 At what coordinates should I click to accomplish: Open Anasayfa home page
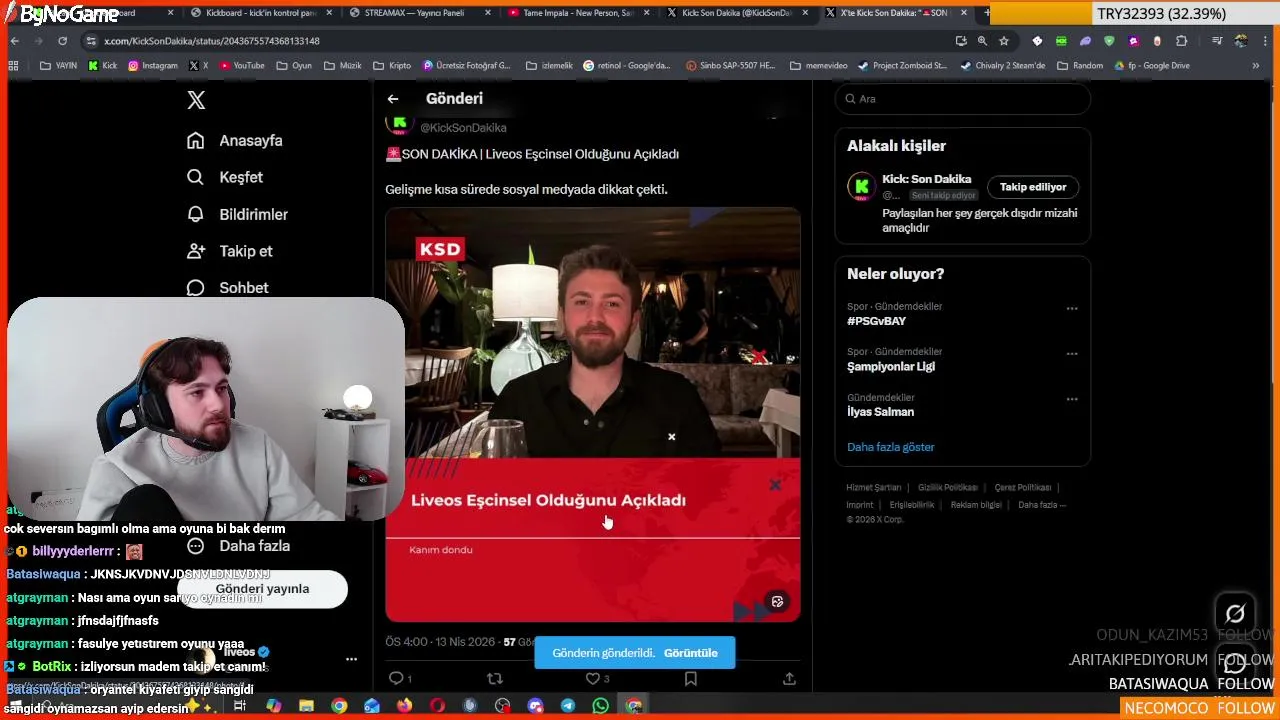235,141
